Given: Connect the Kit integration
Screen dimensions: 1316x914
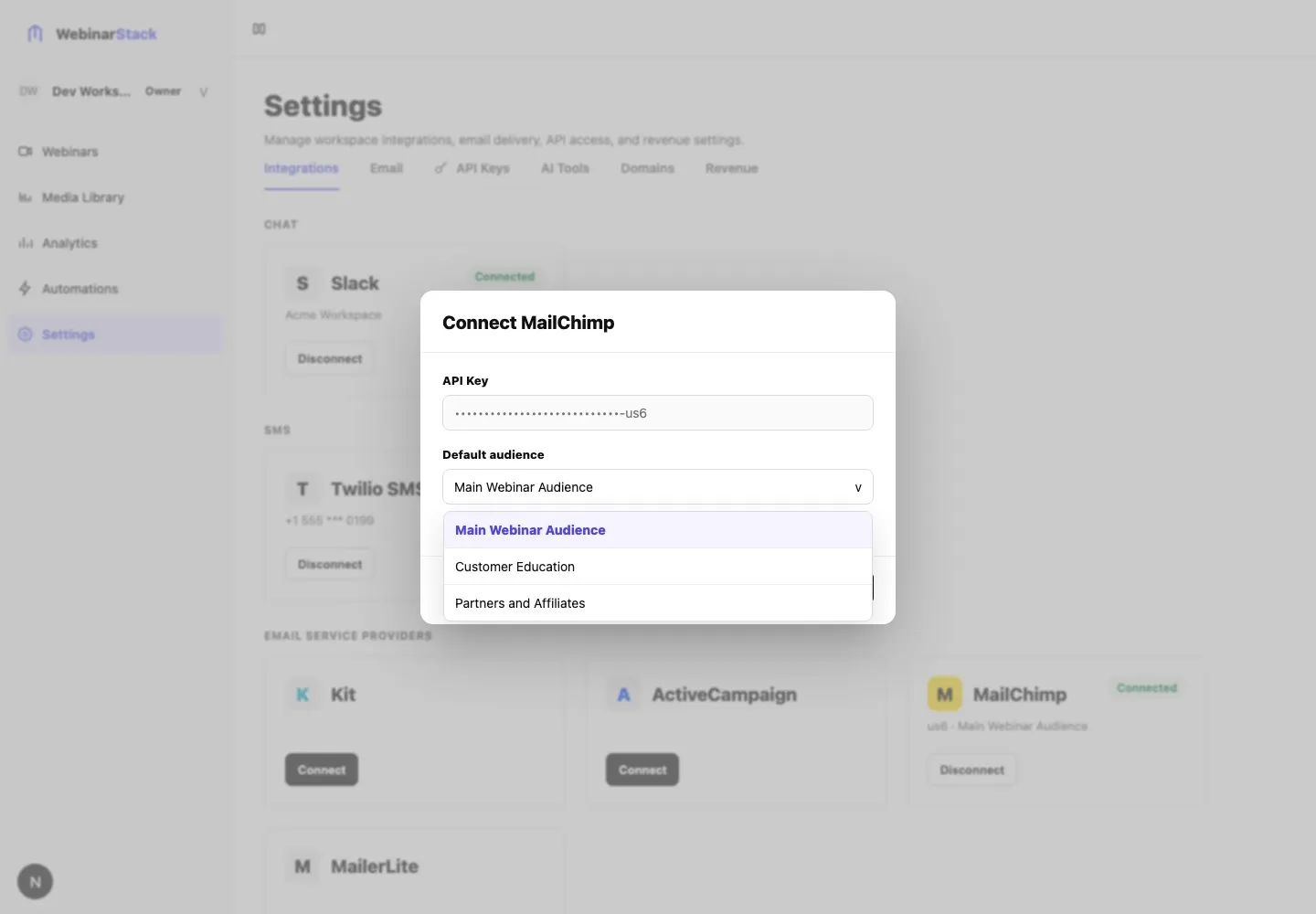Looking at the screenshot, I should [x=322, y=770].
